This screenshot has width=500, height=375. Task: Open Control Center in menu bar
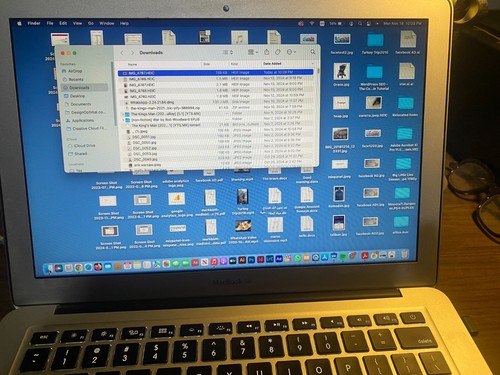tap(368, 24)
